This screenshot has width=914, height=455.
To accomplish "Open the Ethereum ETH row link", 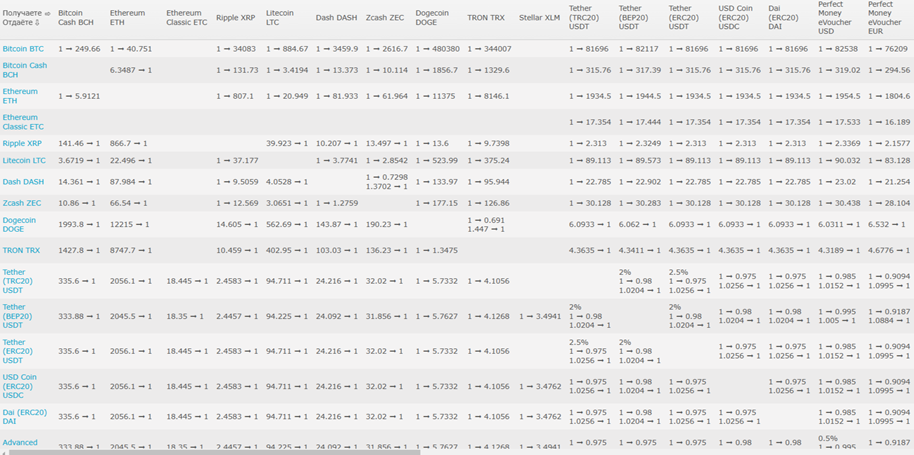I will click(20, 96).
